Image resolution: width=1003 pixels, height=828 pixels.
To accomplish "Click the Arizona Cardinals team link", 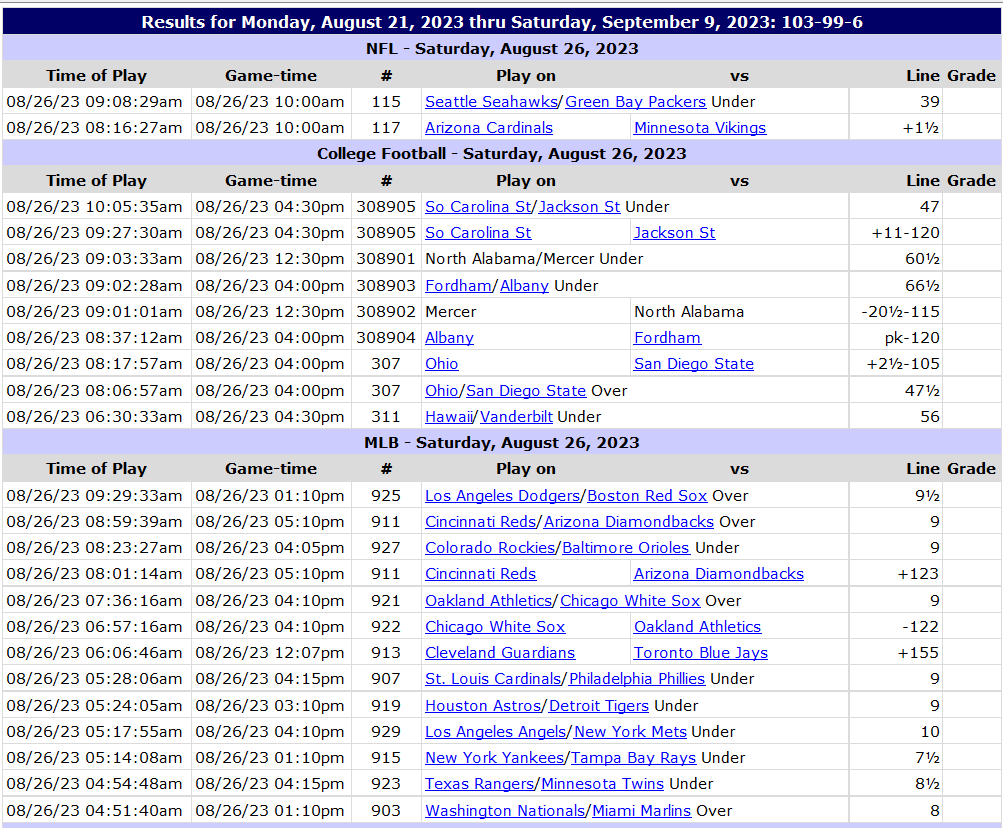I will click(489, 128).
